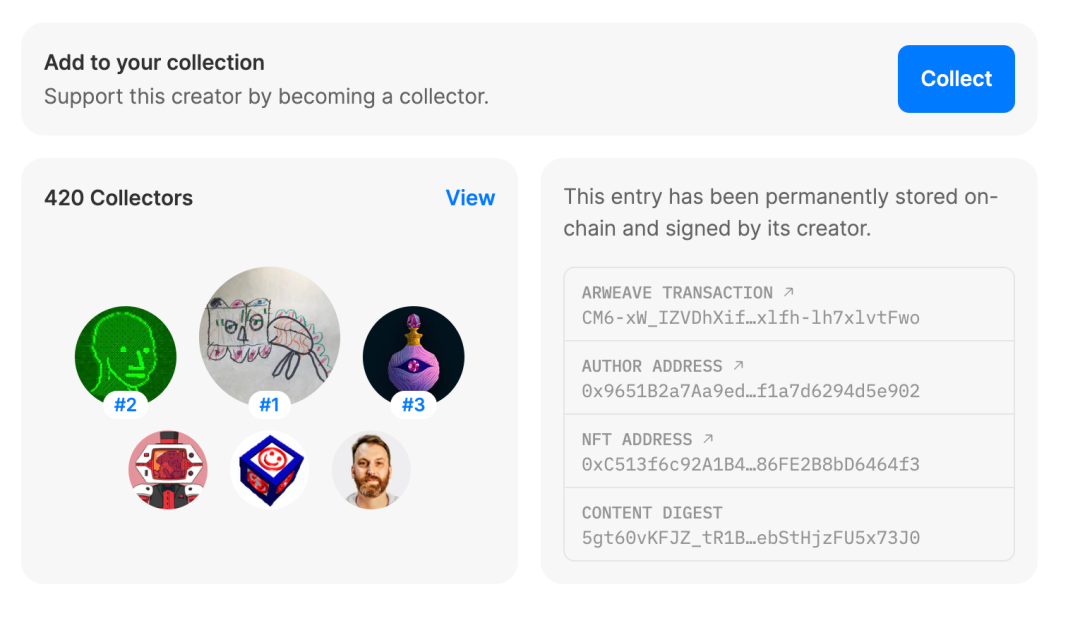This screenshot has width=1080, height=618.
Task: Click the 420 Collectors heading
Action: pyautogui.click(x=118, y=198)
